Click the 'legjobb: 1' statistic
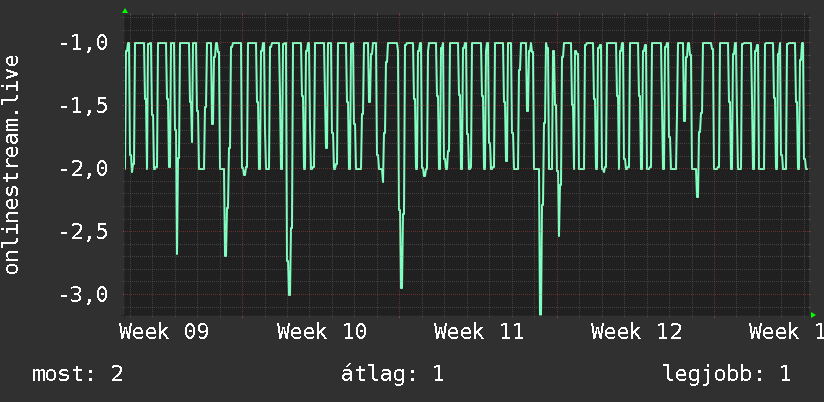This screenshot has width=824, height=402. pos(727,374)
